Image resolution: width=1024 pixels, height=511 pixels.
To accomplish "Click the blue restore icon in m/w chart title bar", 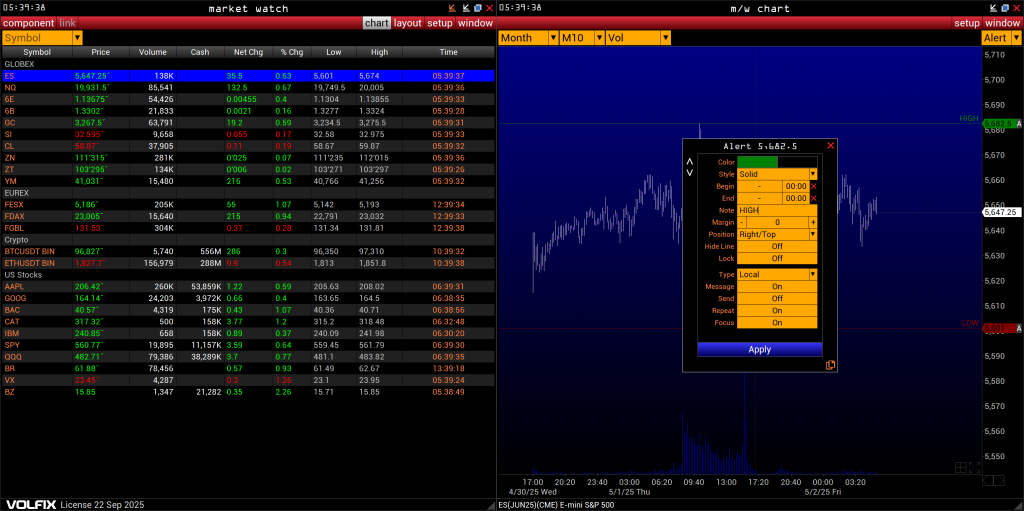I will (1004, 8).
